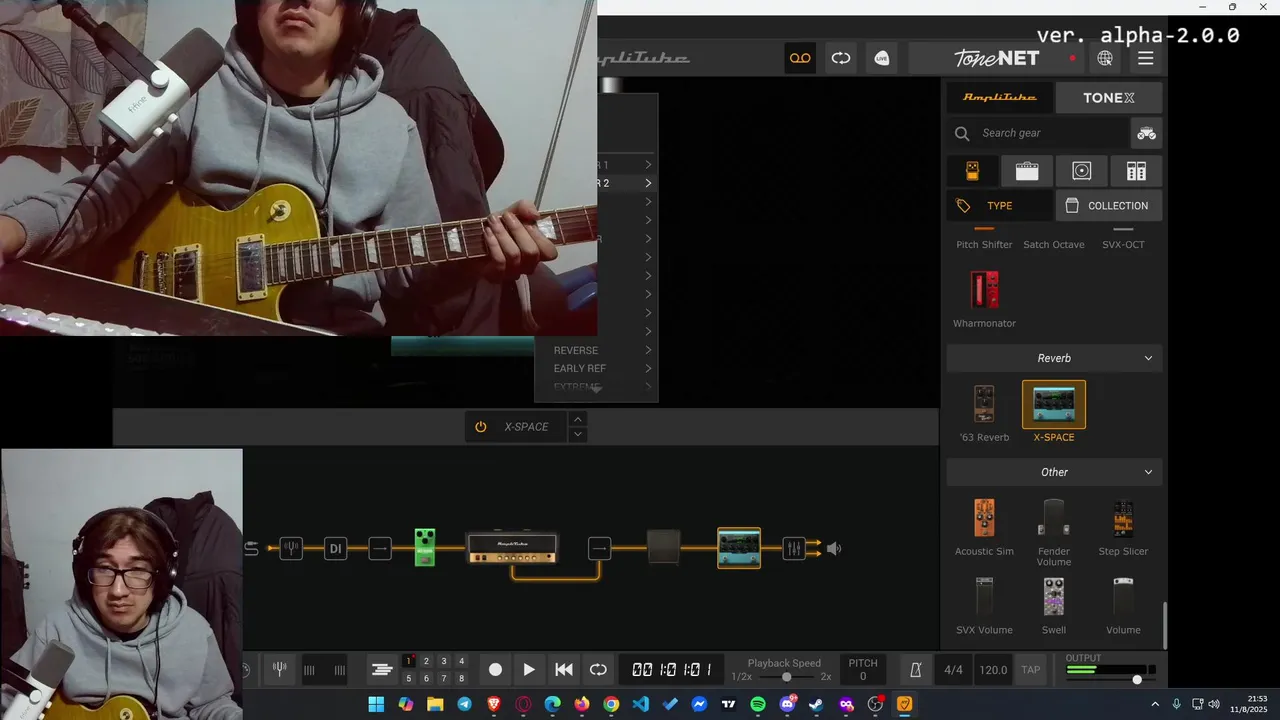This screenshot has height=720, width=1280.
Task: Click the custom shop icon beside search
Action: pyautogui.click(x=1146, y=133)
